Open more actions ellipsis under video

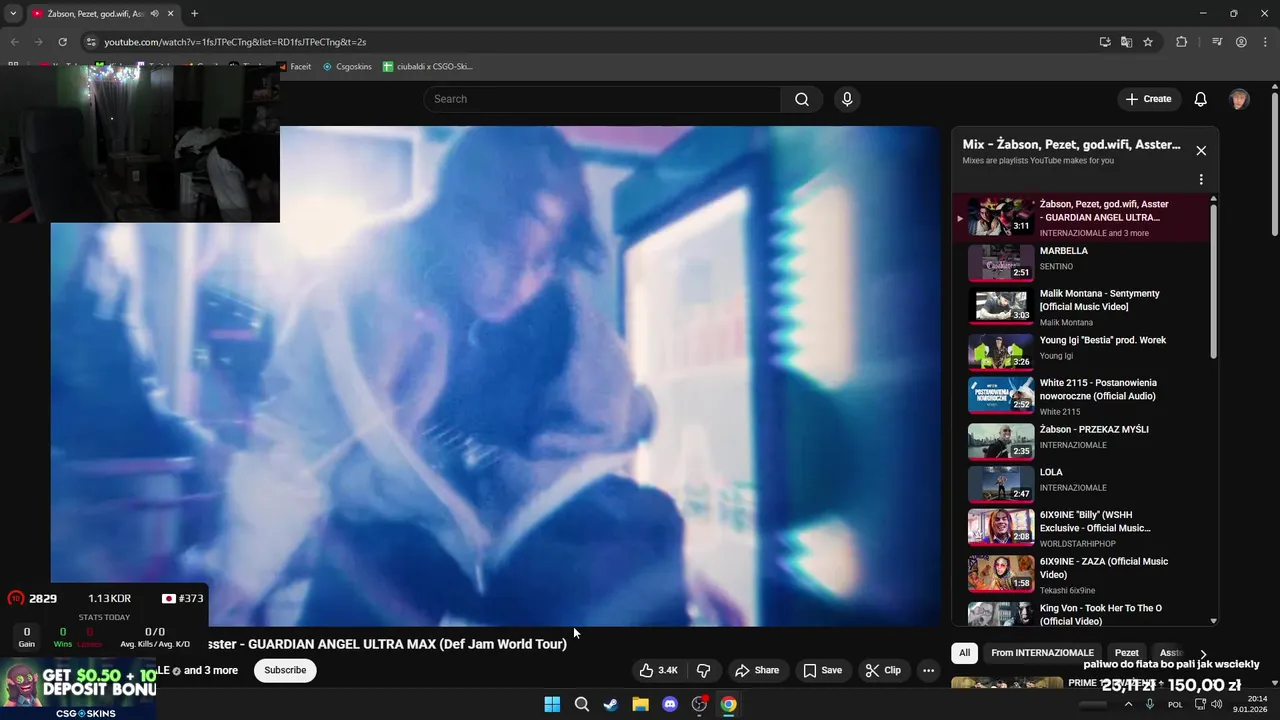tap(929, 670)
